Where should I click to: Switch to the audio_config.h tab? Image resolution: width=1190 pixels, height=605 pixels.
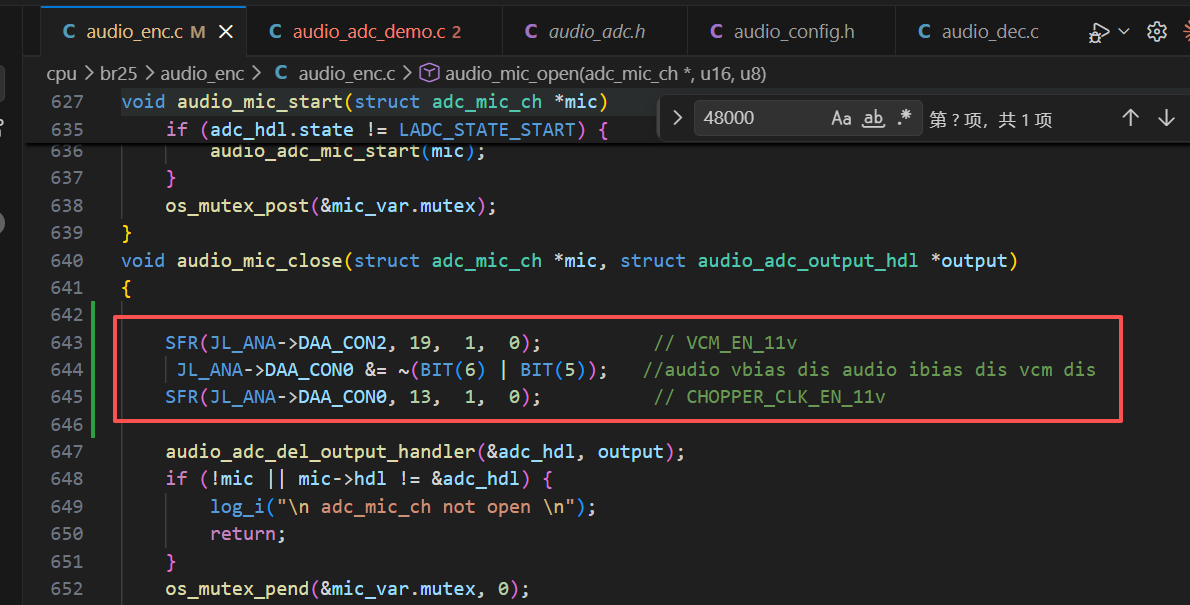782,32
